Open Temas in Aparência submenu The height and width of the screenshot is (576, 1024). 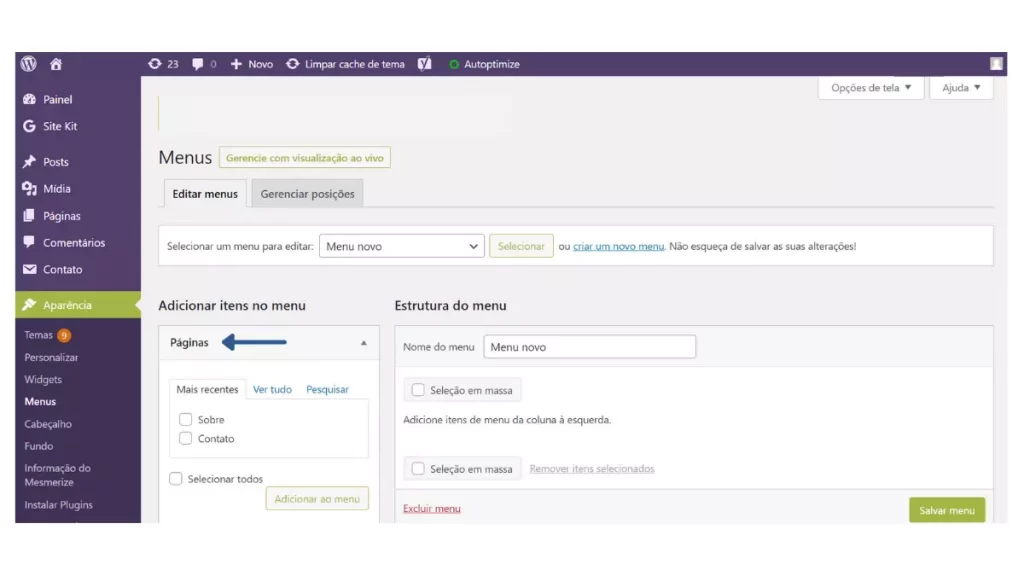click(x=39, y=335)
